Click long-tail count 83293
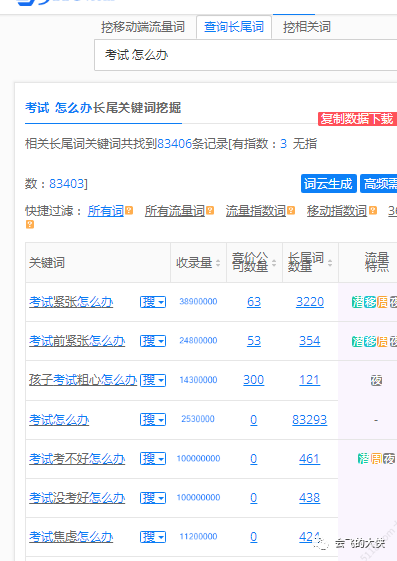This screenshot has width=397, height=561. tap(310, 419)
